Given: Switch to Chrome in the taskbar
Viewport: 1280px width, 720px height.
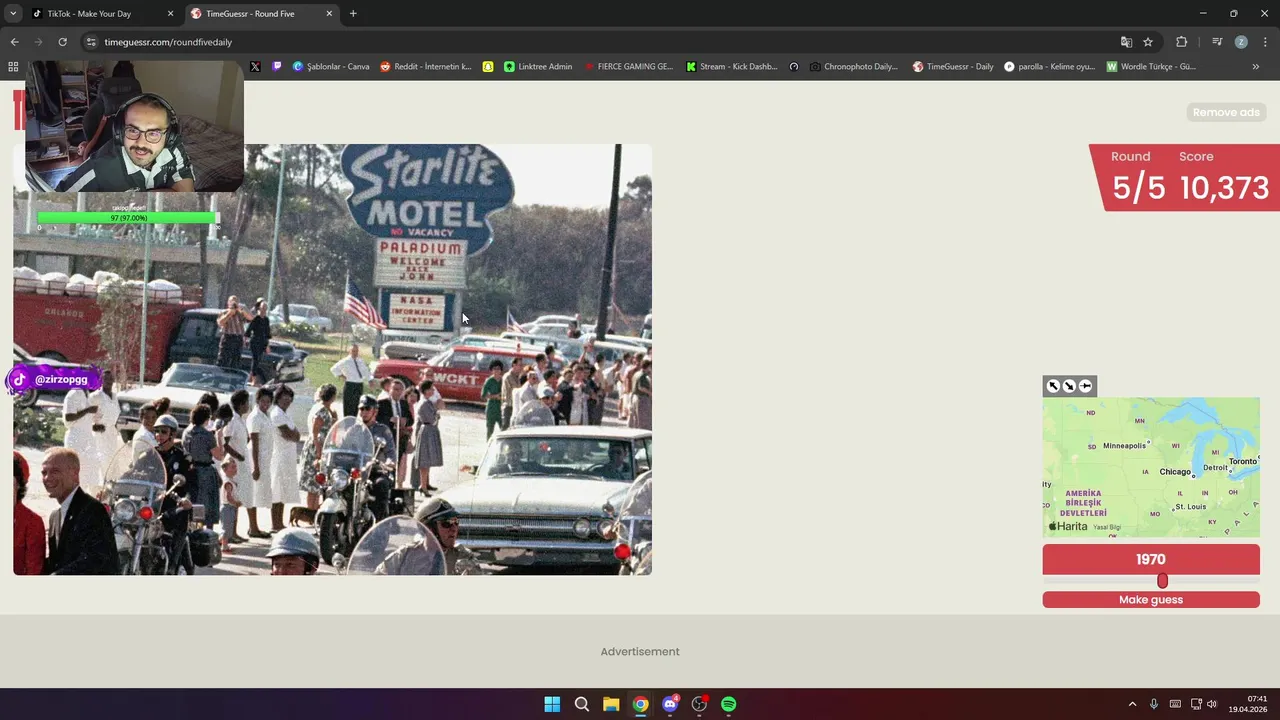Looking at the screenshot, I should tap(640, 704).
